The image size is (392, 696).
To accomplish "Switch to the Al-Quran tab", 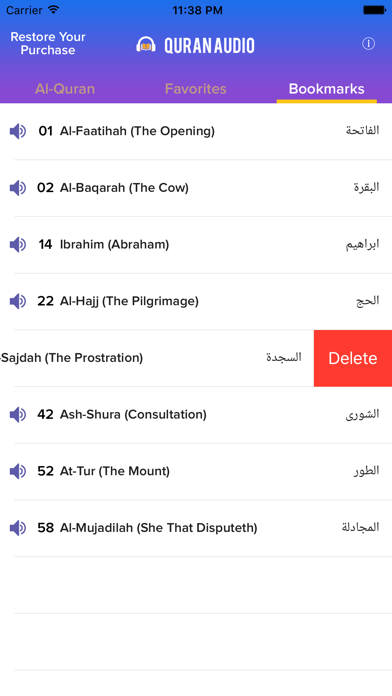I will [x=65, y=89].
